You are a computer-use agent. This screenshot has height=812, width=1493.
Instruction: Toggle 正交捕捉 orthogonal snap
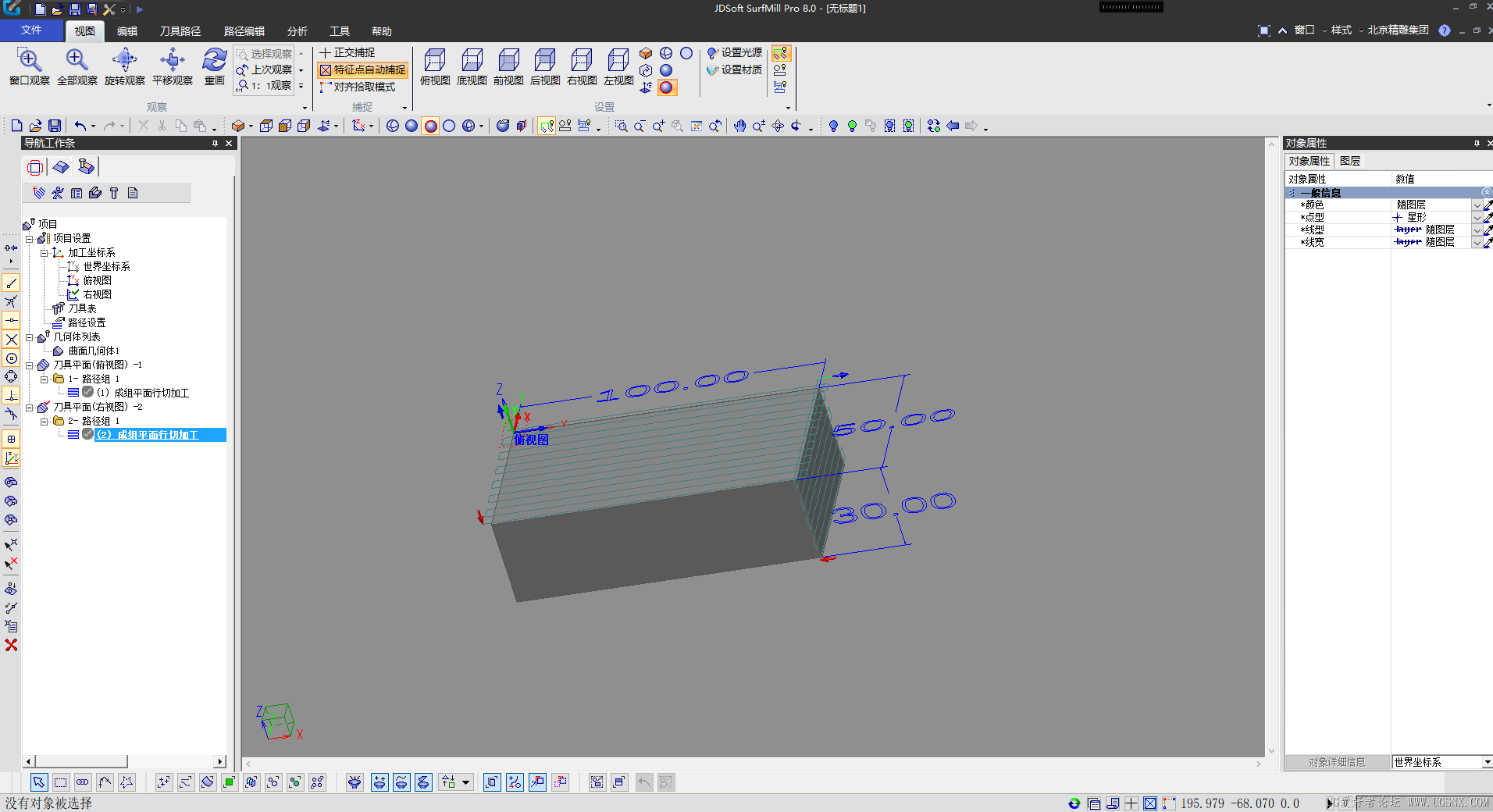click(x=347, y=52)
